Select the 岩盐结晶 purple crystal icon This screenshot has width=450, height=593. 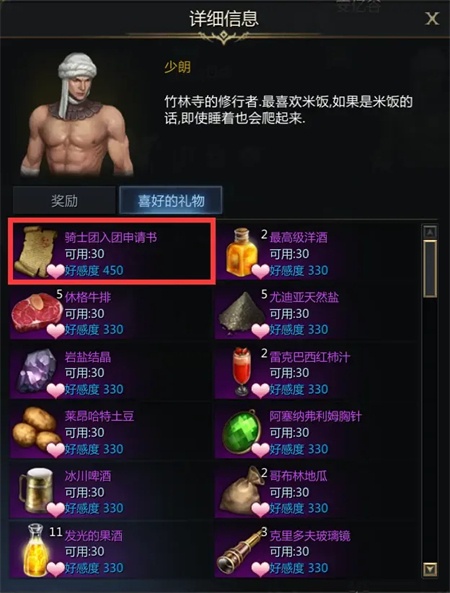(x=36, y=372)
